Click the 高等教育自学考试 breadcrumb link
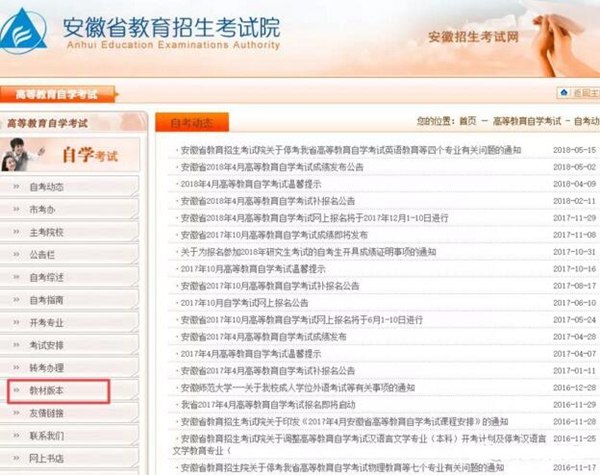 coord(527,121)
